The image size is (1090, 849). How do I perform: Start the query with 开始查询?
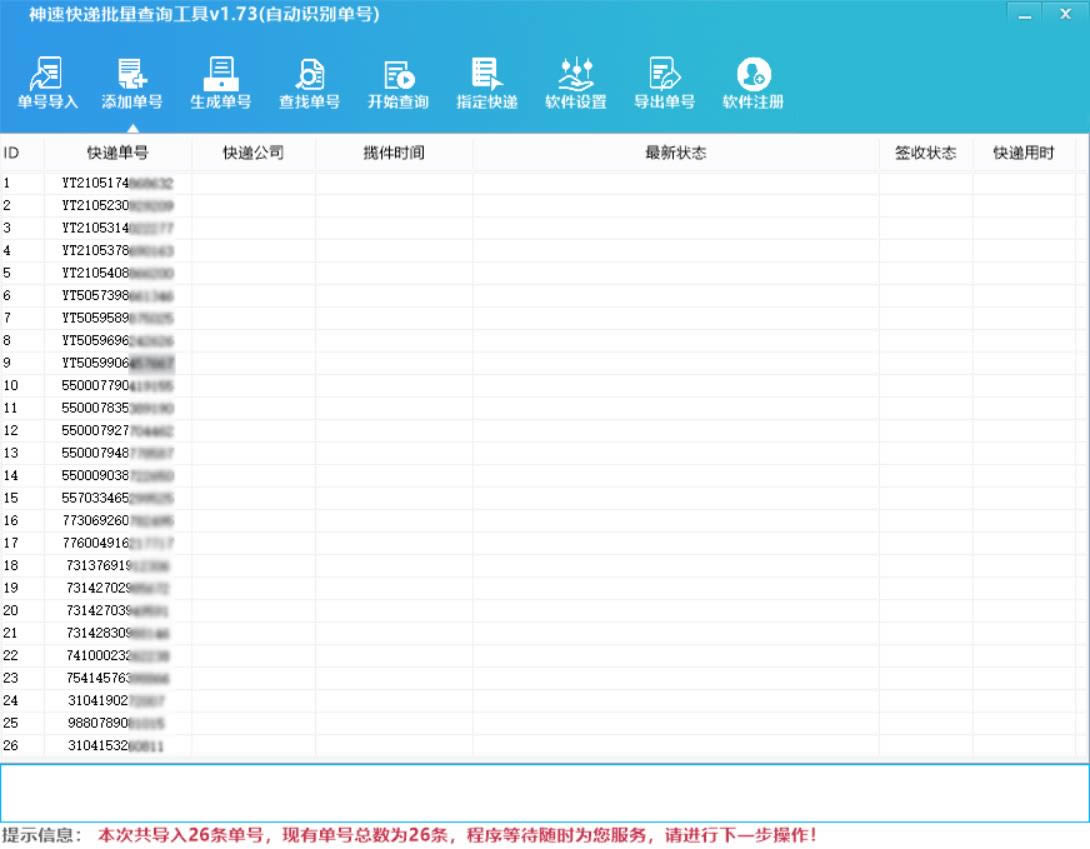(x=398, y=83)
